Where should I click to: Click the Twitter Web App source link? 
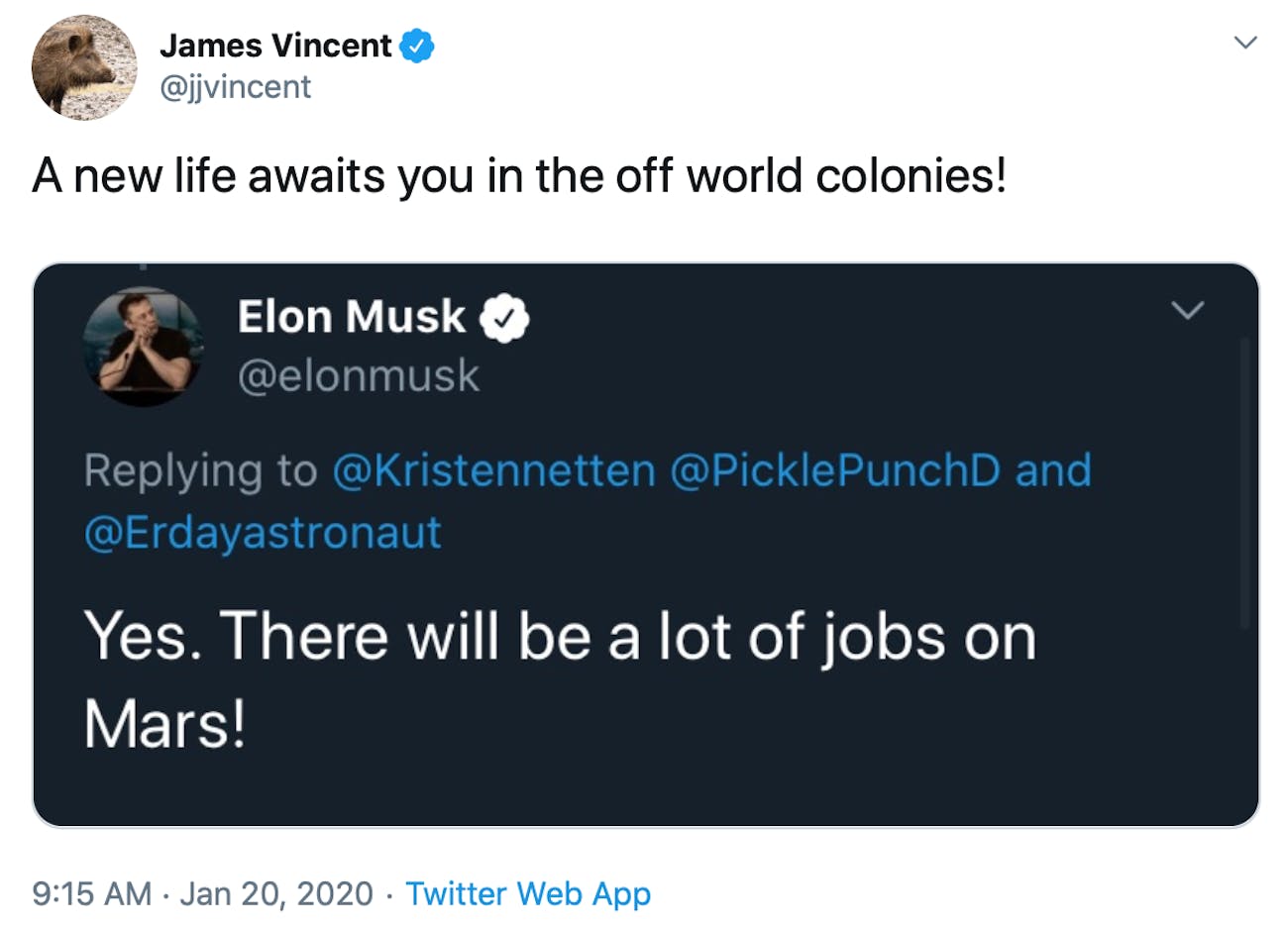pos(528,893)
